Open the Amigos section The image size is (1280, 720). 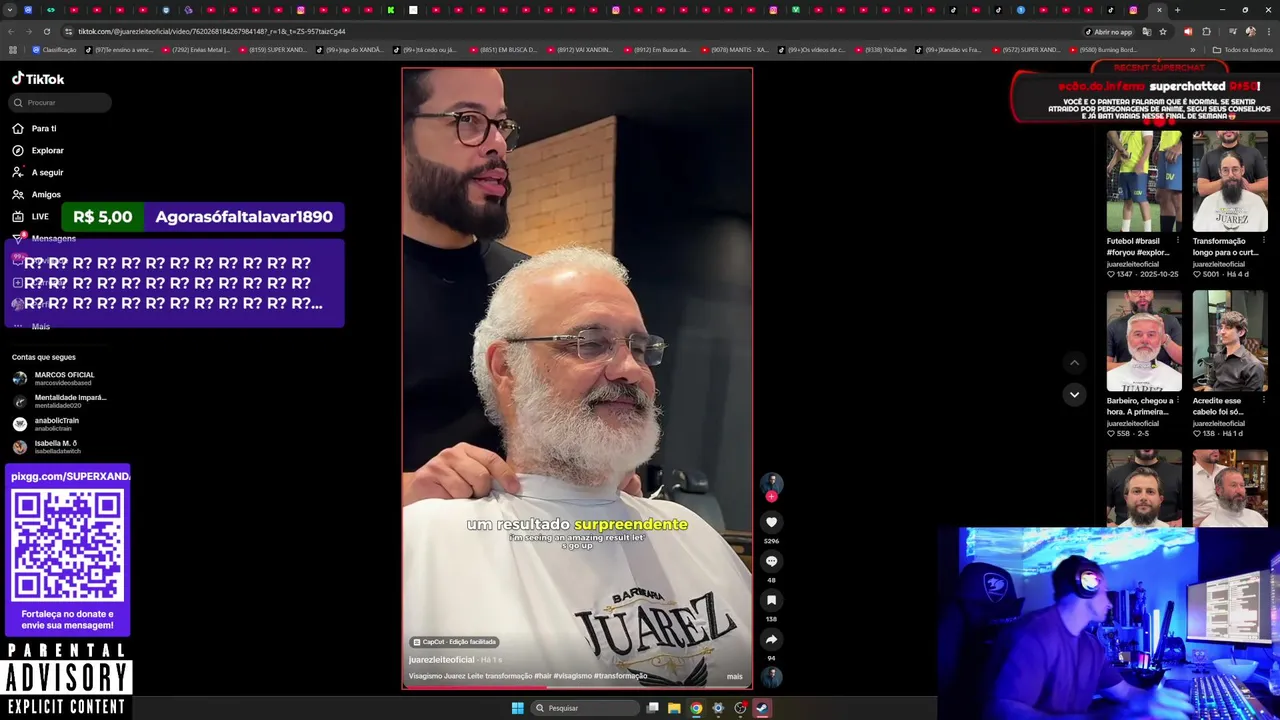click(x=46, y=194)
